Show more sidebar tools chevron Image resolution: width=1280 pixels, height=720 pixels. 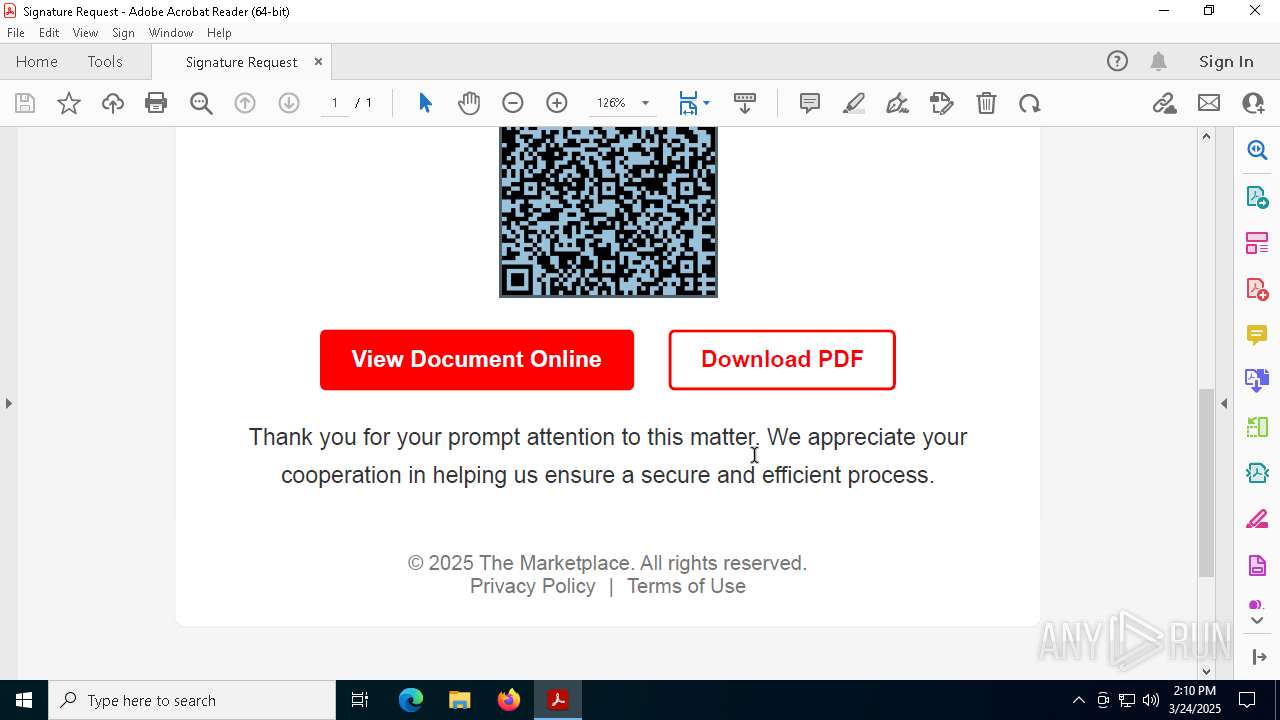pos(1257,621)
